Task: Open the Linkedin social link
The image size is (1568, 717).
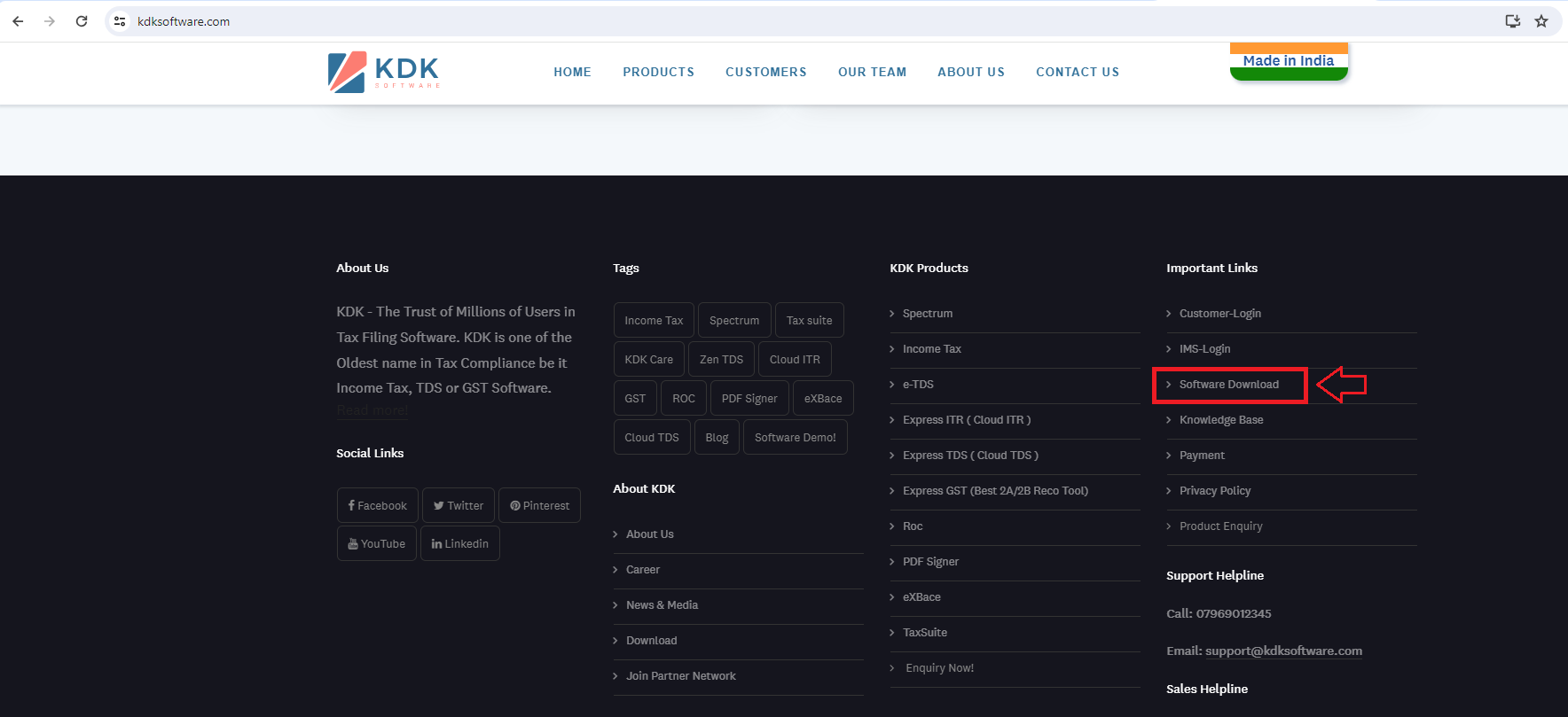Action: pos(460,543)
